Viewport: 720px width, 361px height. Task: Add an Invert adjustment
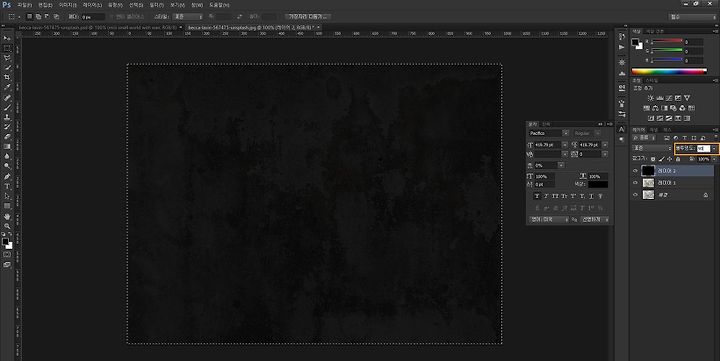coord(651,118)
